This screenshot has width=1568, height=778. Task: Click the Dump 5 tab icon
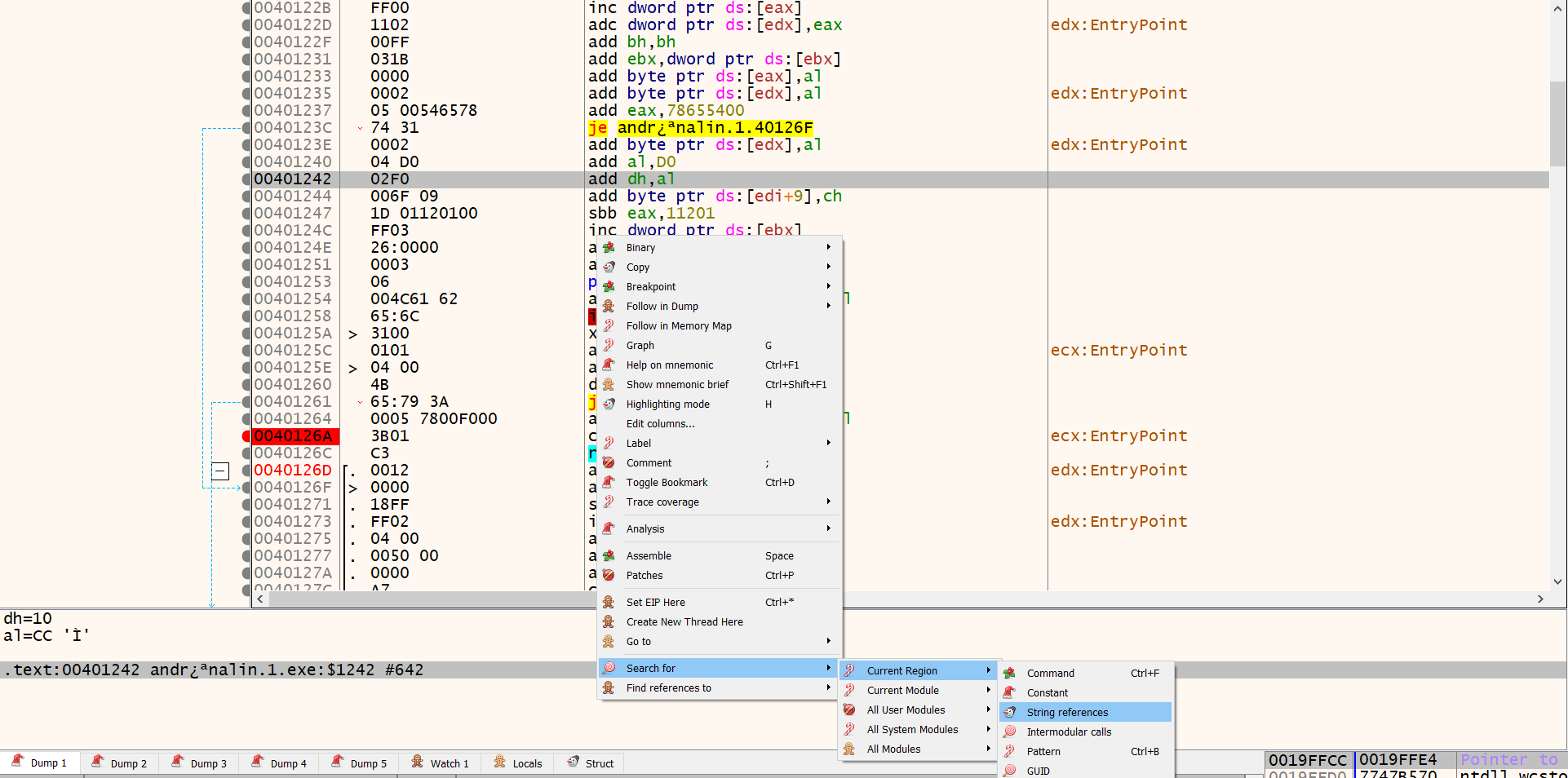pyautogui.click(x=337, y=762)
